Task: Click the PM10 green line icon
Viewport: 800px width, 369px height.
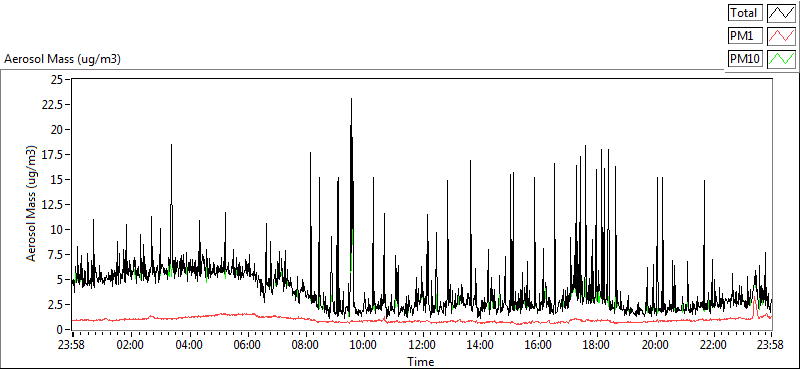Action: (x=782, y=59)
